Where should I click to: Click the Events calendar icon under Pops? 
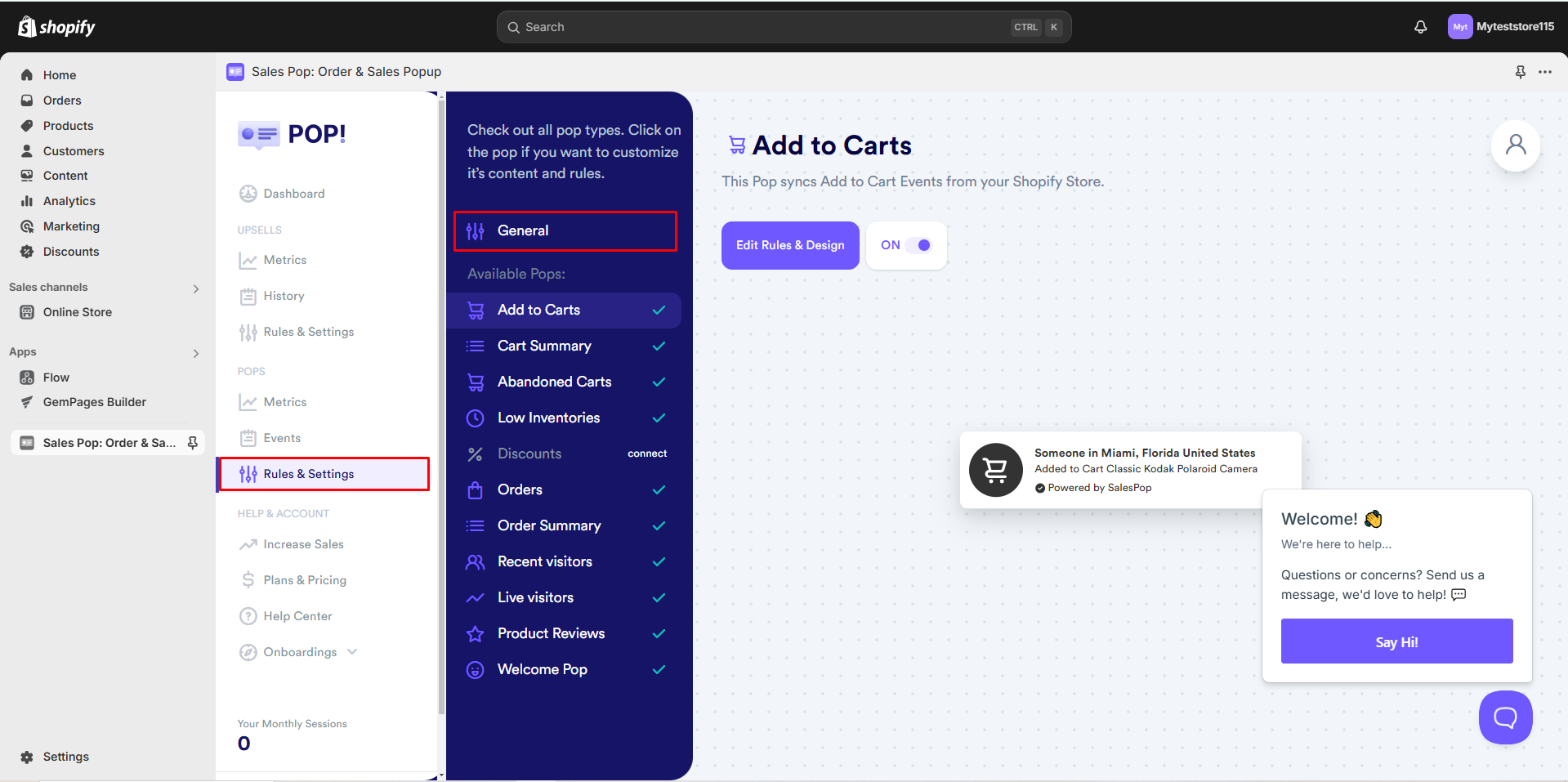tap(248, 437)
